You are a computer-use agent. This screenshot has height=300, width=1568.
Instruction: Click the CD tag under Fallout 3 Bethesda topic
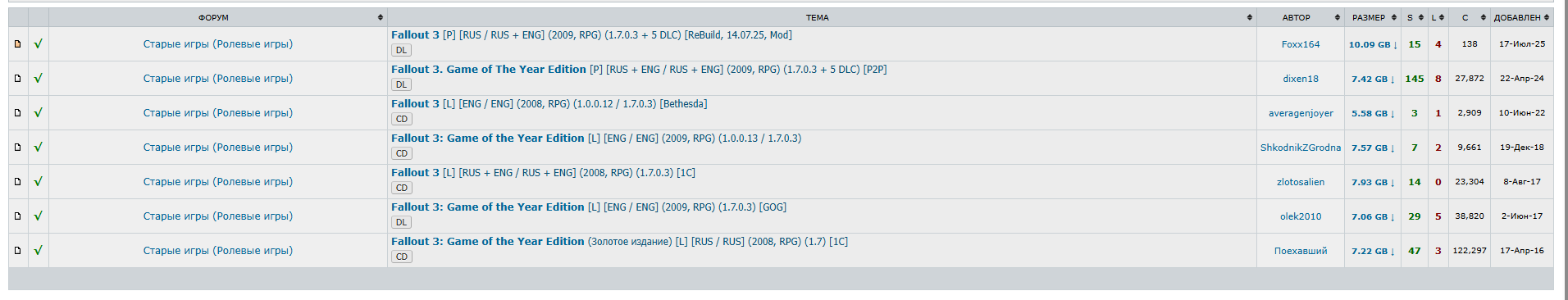point(401,119)
